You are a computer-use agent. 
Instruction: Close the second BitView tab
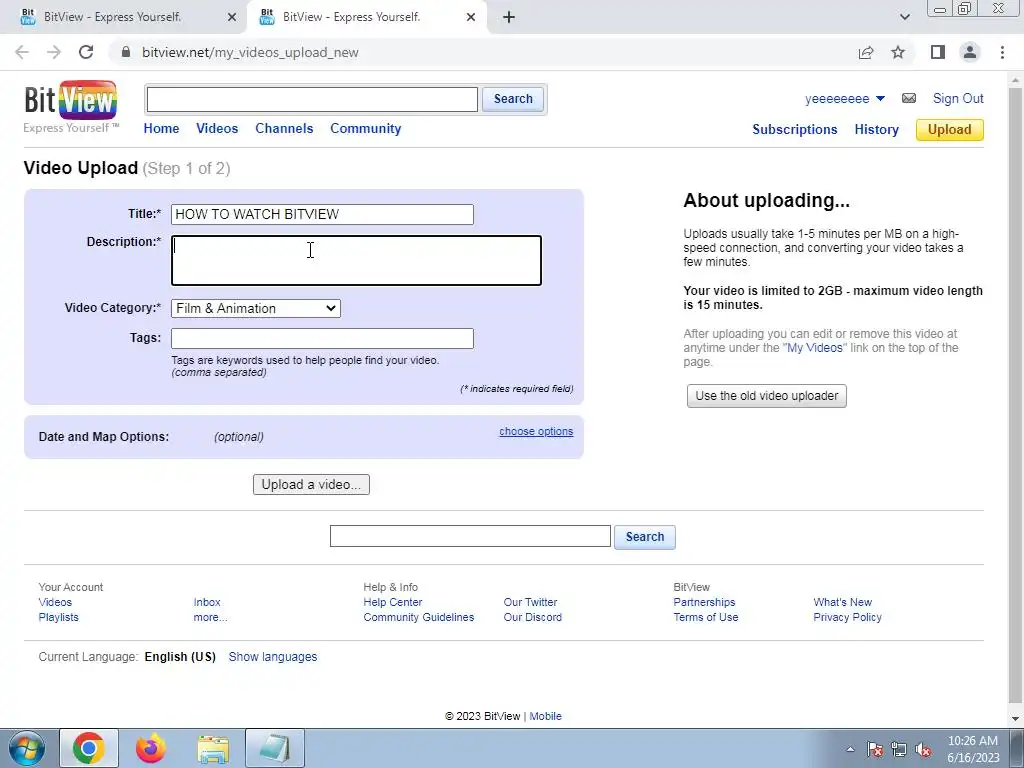click(x=471, y=17)
